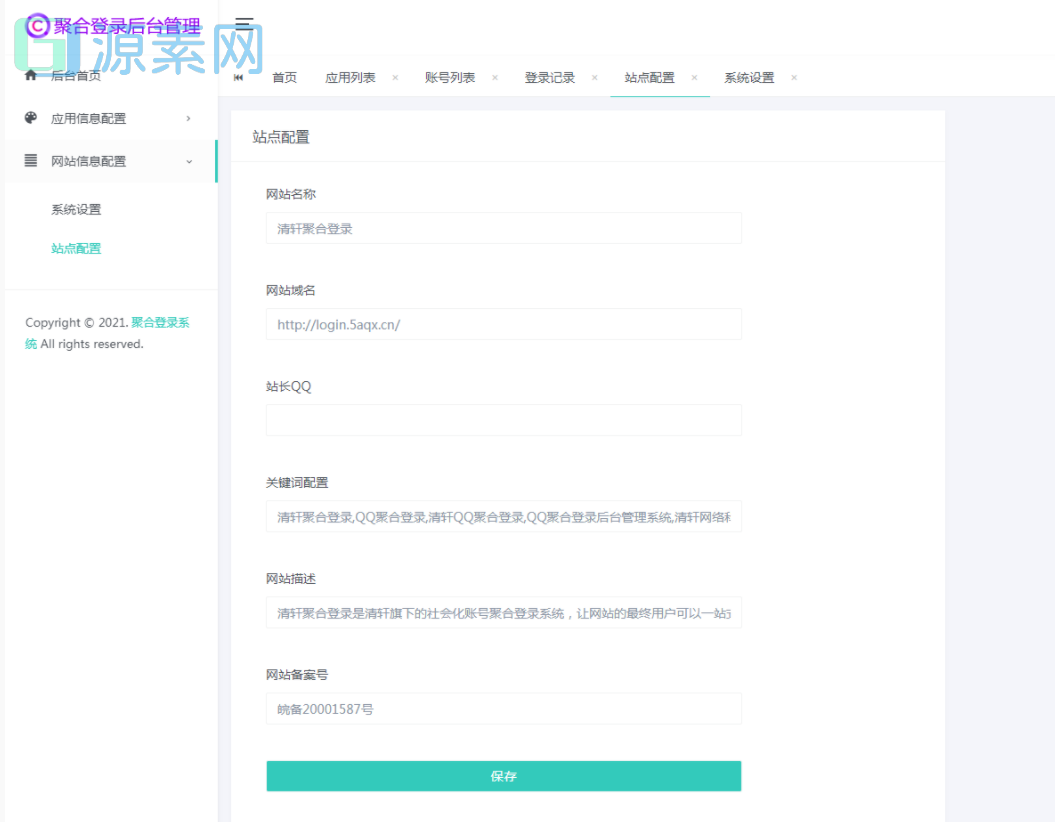Click the rewind-style tab collapse icon
Viewport: 1055px width, 822px height.
pos(239,76)
